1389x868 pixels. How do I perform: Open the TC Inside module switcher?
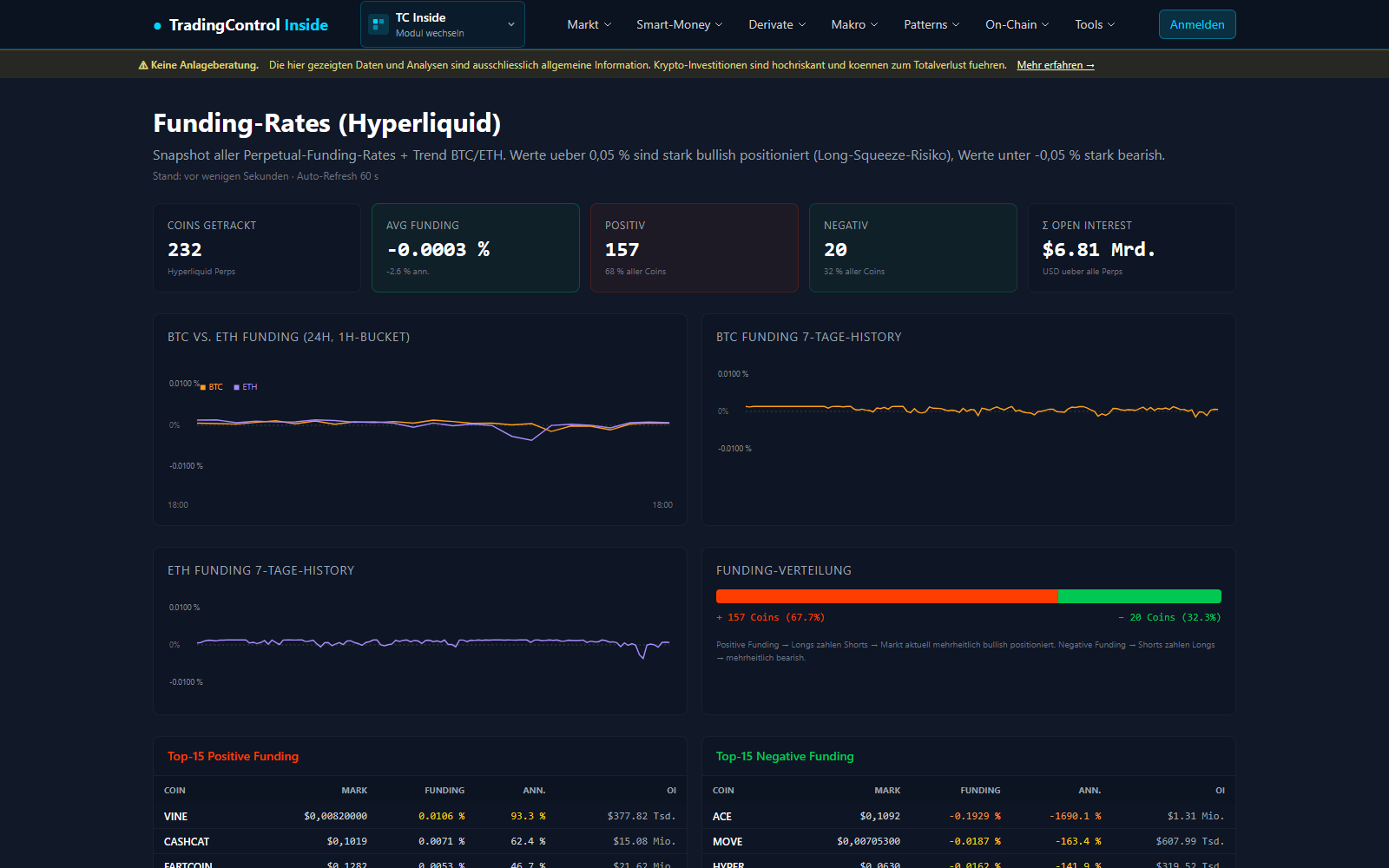(443, 24)
